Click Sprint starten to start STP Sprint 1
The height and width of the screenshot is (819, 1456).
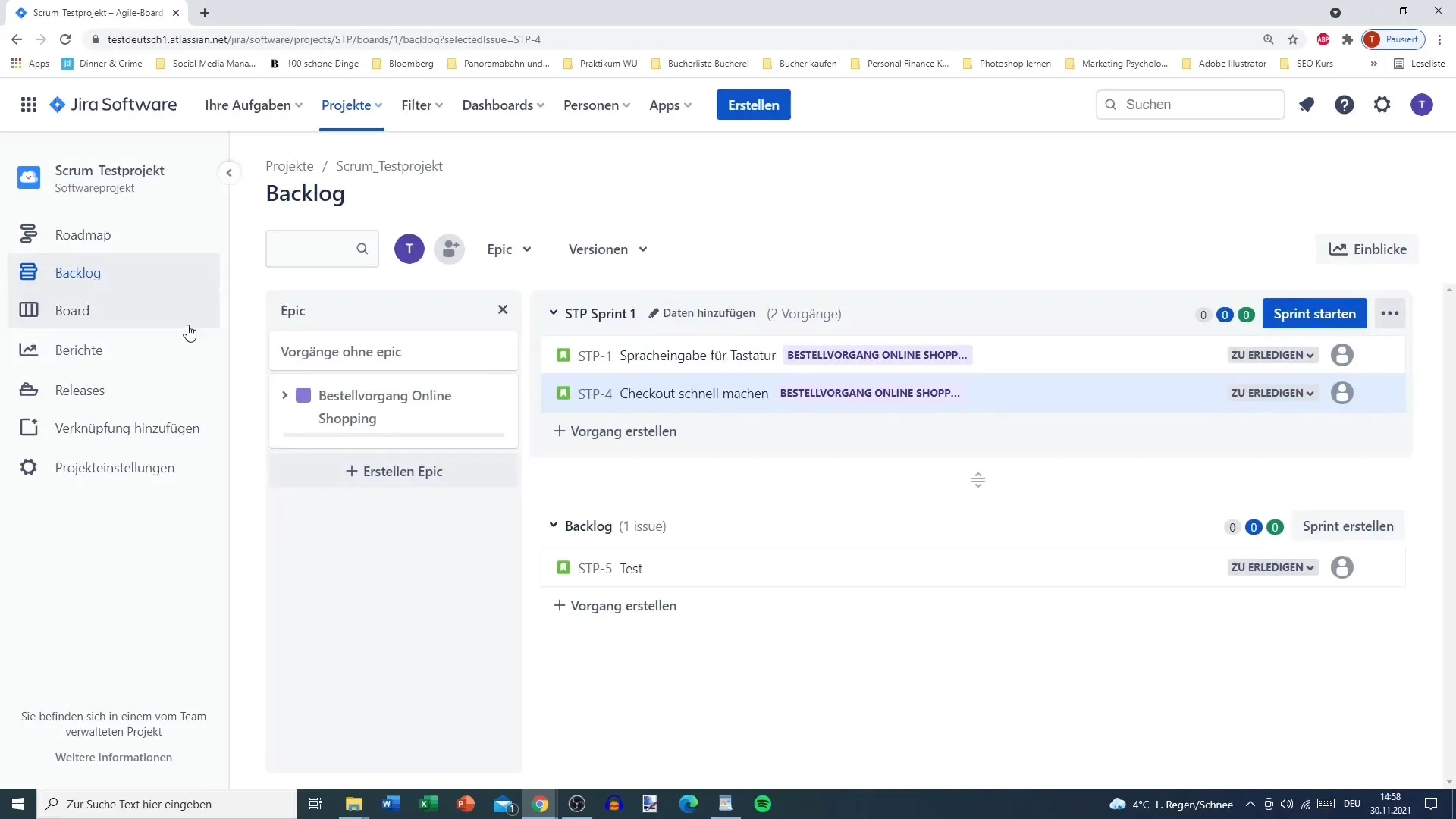[x=1315, y=314]
